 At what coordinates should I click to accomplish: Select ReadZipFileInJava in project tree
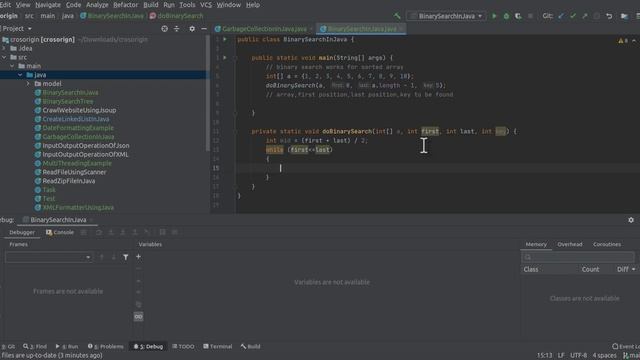(69, 181)
